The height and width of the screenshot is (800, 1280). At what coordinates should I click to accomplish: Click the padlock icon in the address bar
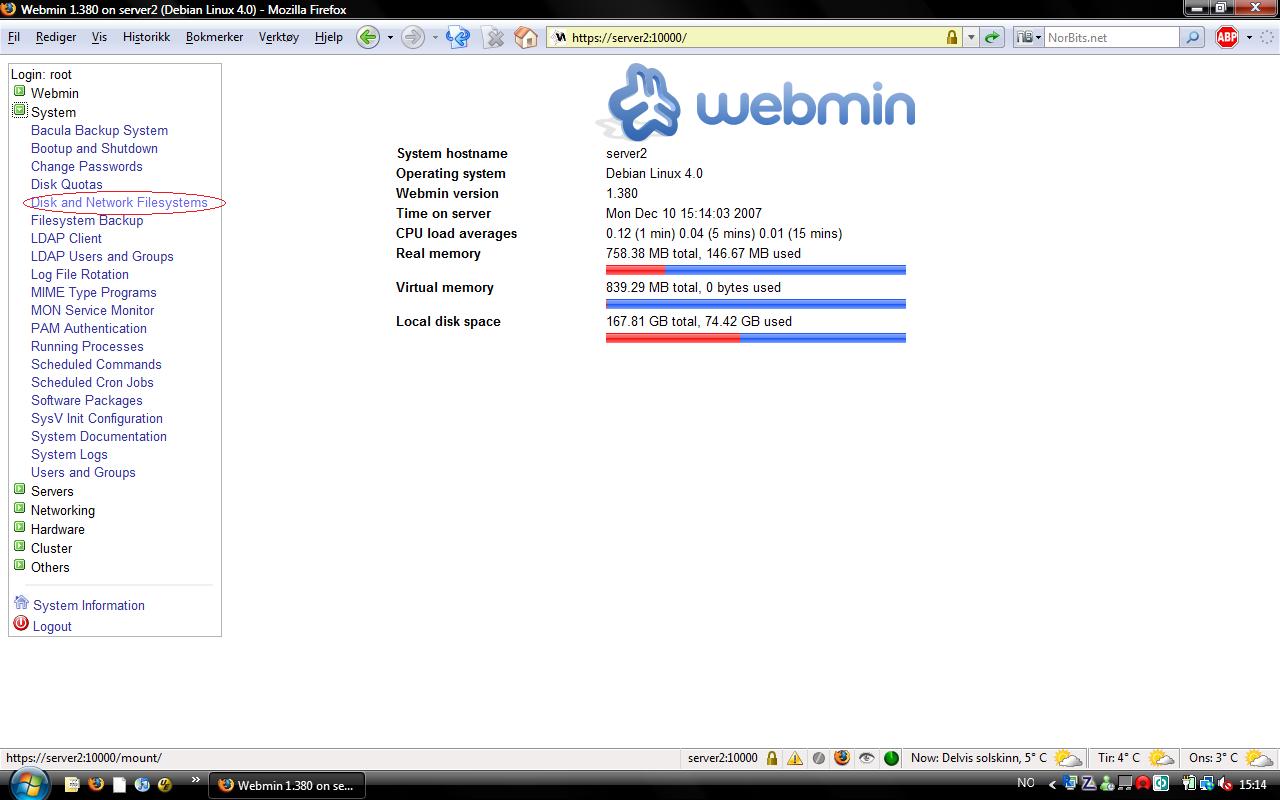(x=952, y=37)
